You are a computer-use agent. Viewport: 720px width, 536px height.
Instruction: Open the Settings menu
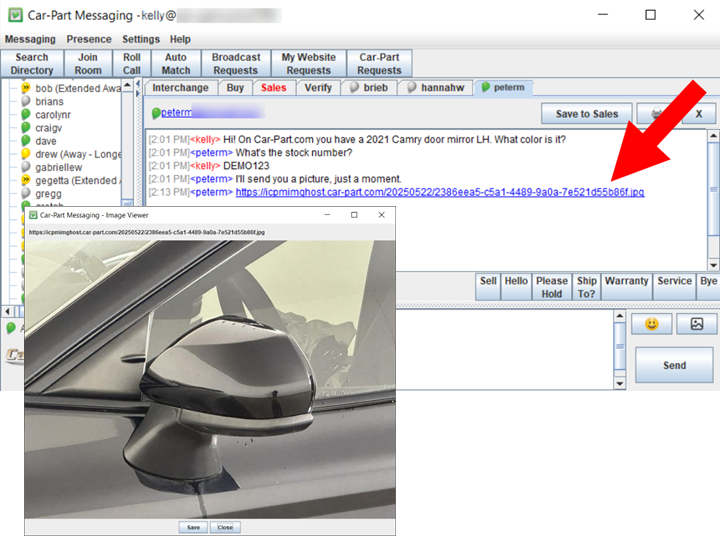point(141,39)
